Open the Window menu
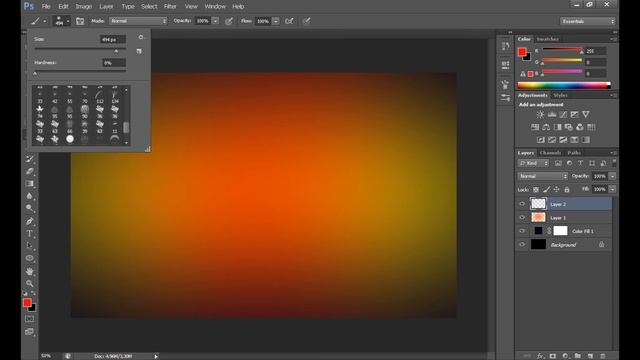Screen dimensions: 640x360 215,7
